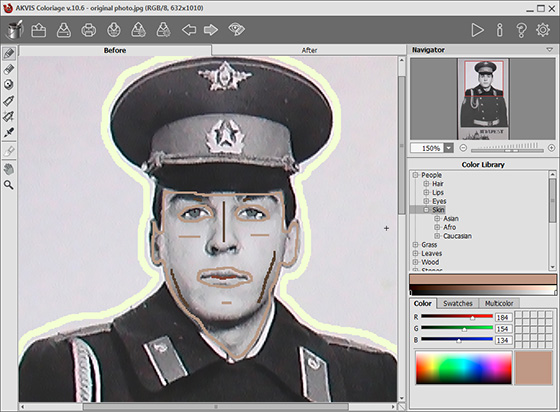Toggle strokes visibility eye icon

236,30
